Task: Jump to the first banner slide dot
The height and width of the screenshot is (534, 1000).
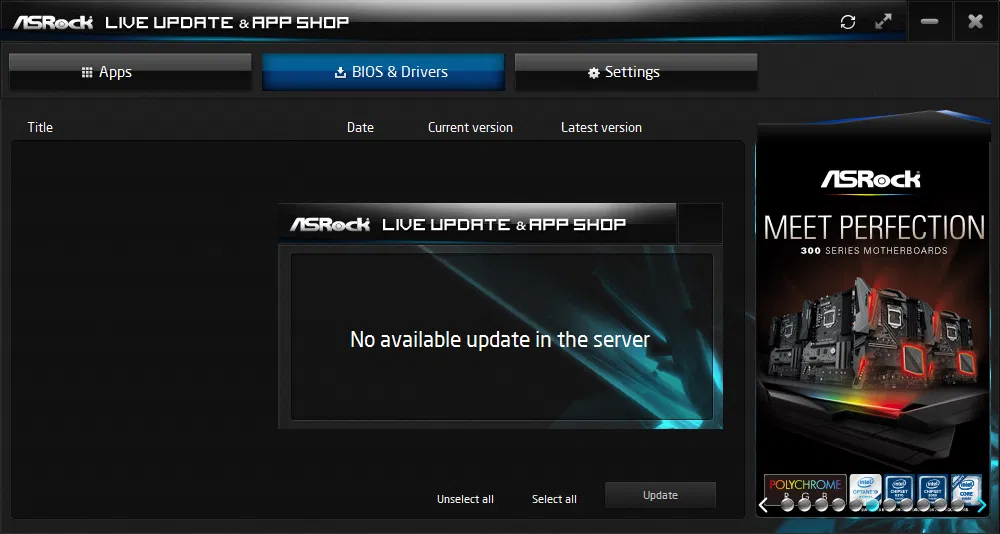Action: tap(787, 505)
